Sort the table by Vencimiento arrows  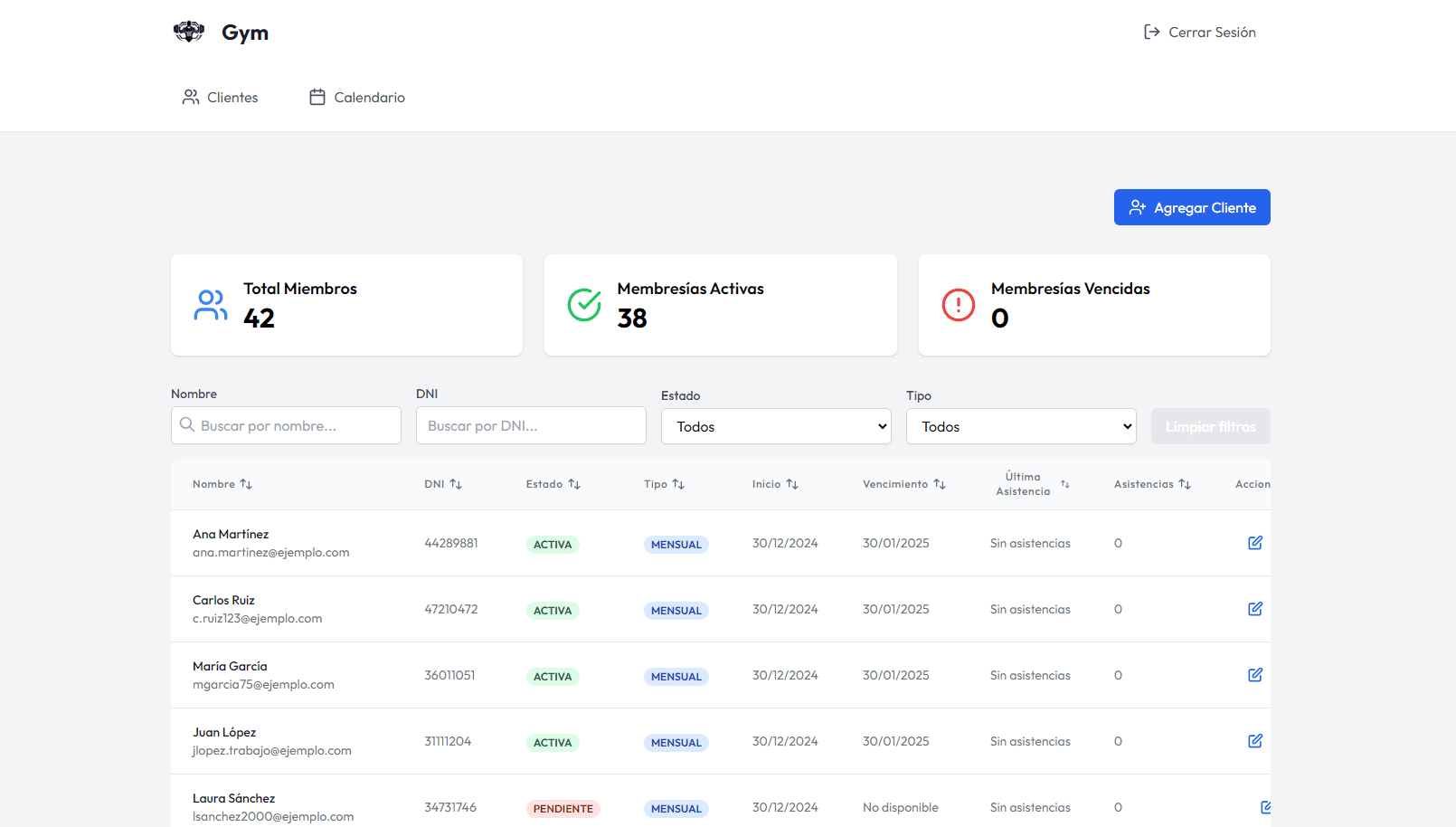click(940, 484)
